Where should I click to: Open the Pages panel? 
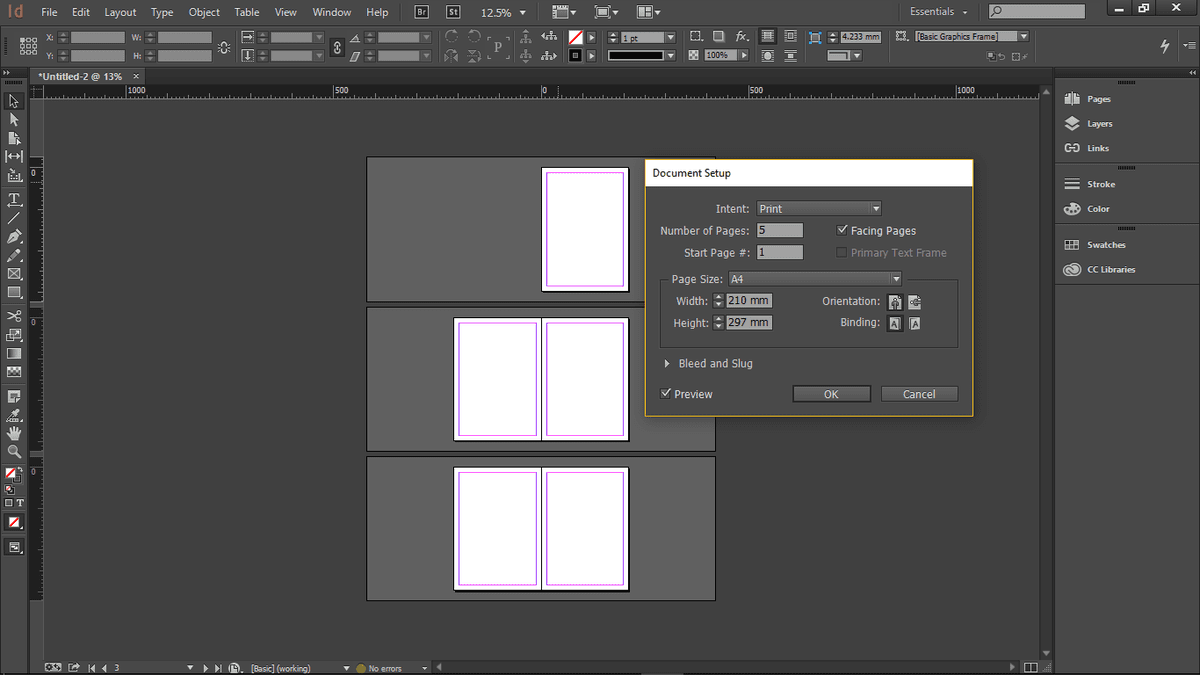1098,99
